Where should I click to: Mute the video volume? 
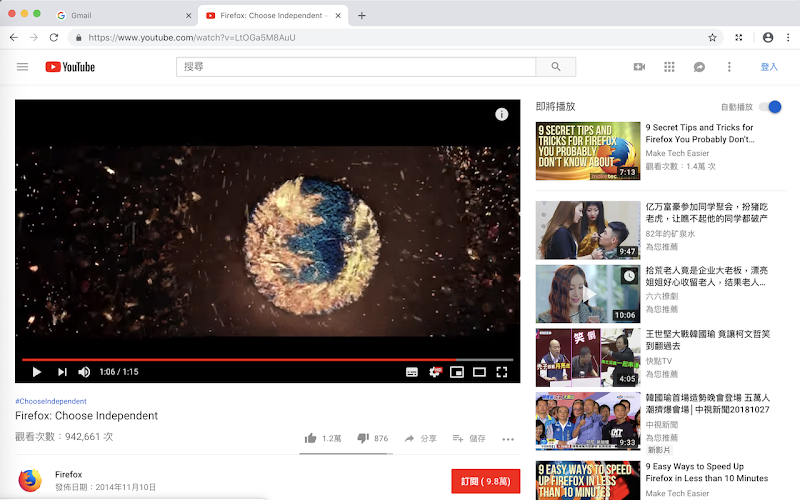click(84, 372)
